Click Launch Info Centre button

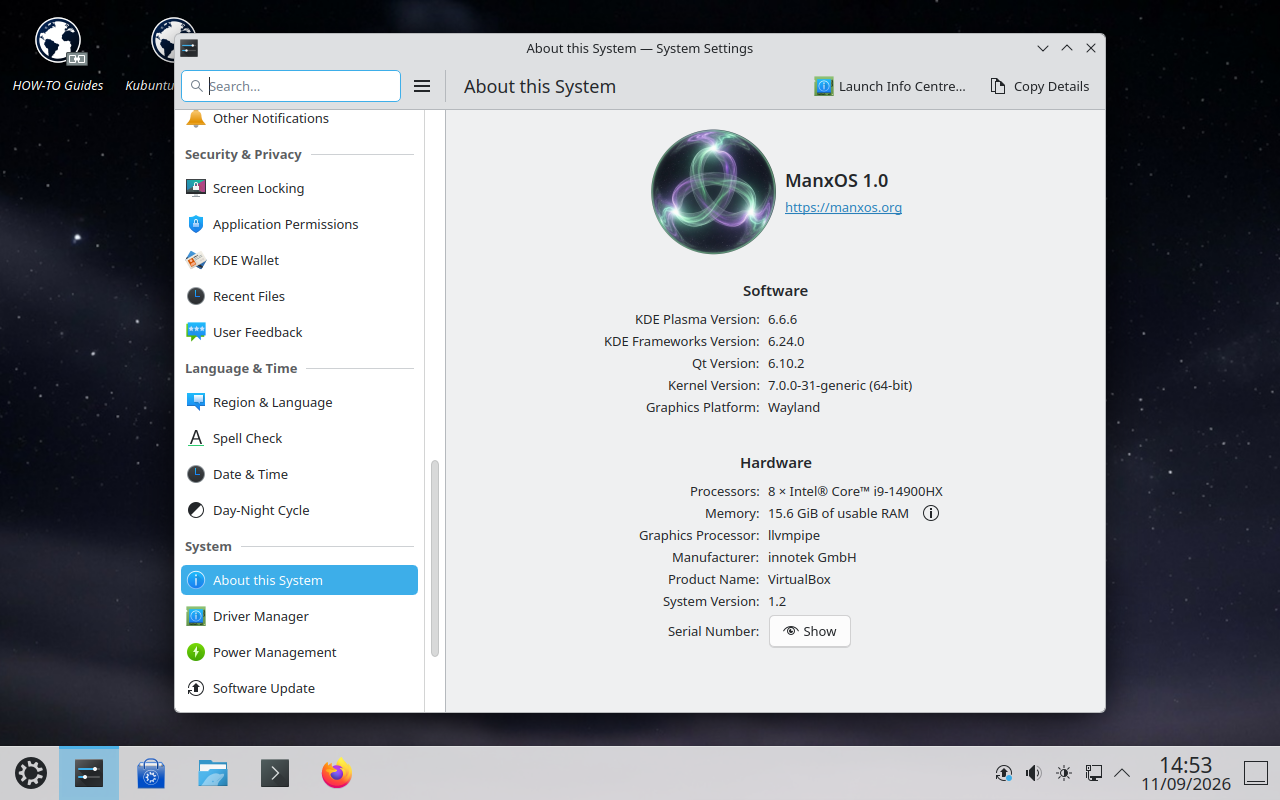(x=890, y=86)
